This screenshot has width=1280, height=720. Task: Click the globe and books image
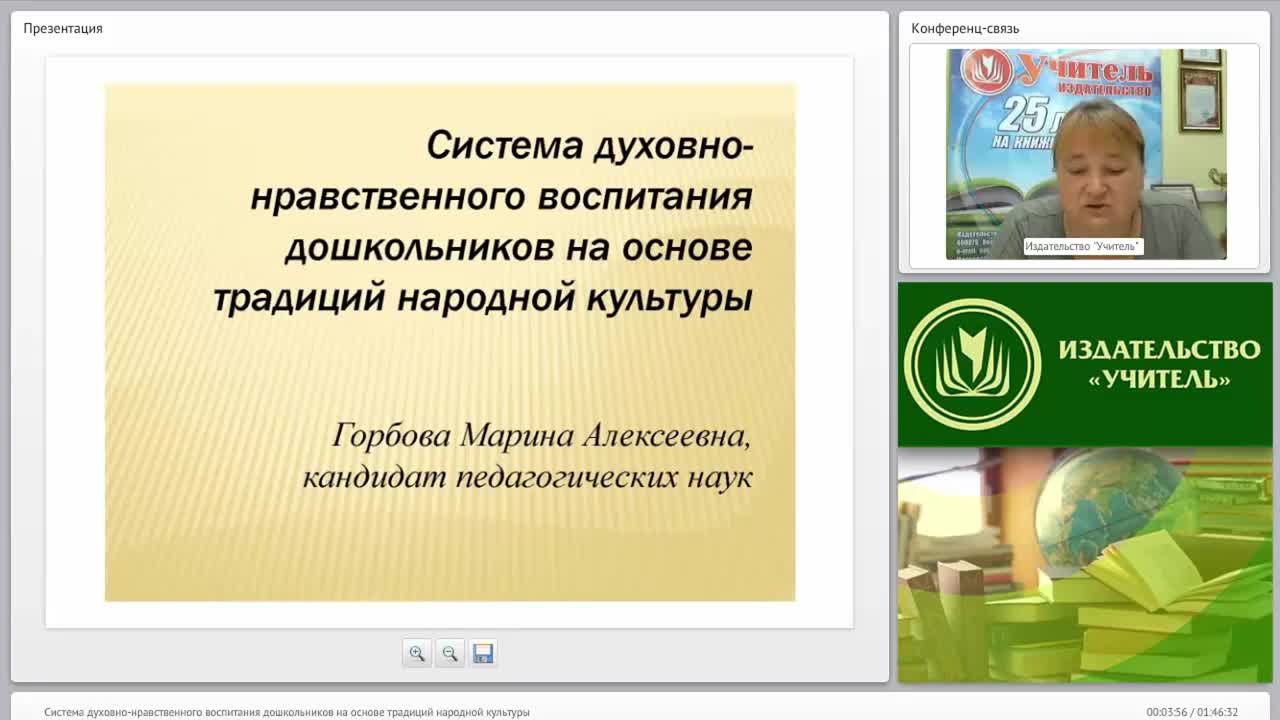[1085, 565]
